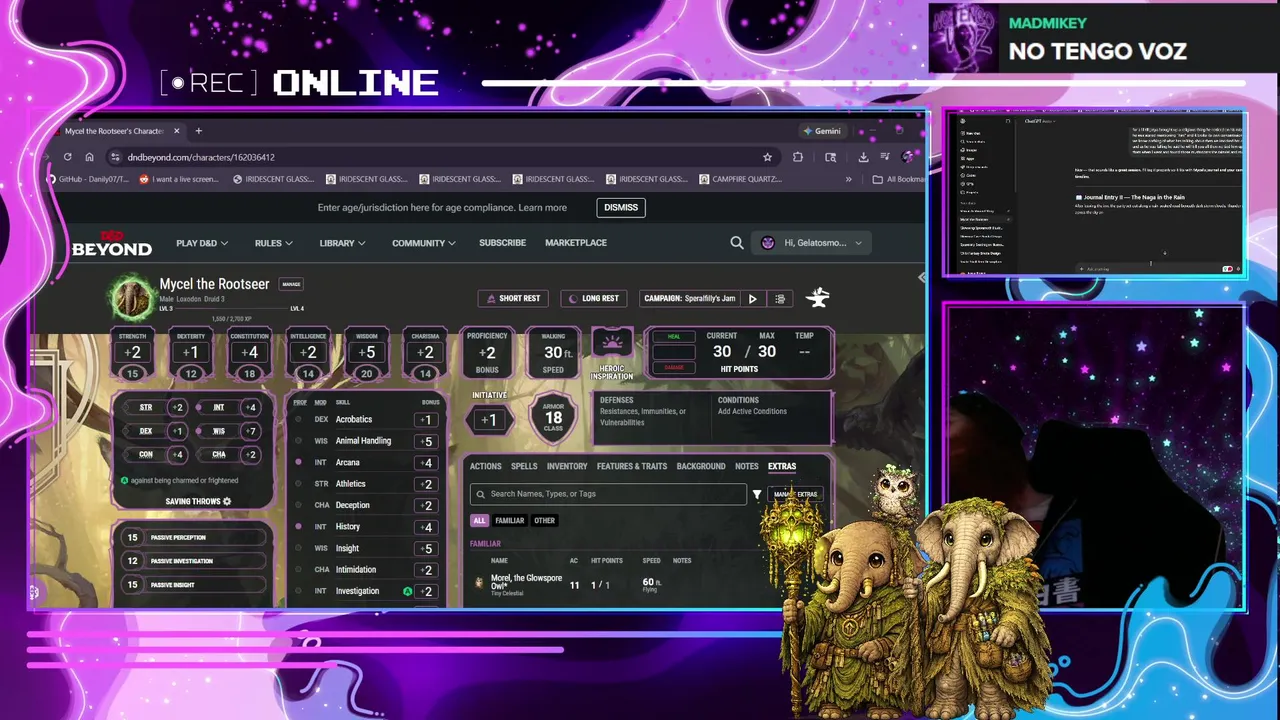Expand the COMMUNITY menu
The width and height of the screenshot is (1280, 720).
click(424, 243)
